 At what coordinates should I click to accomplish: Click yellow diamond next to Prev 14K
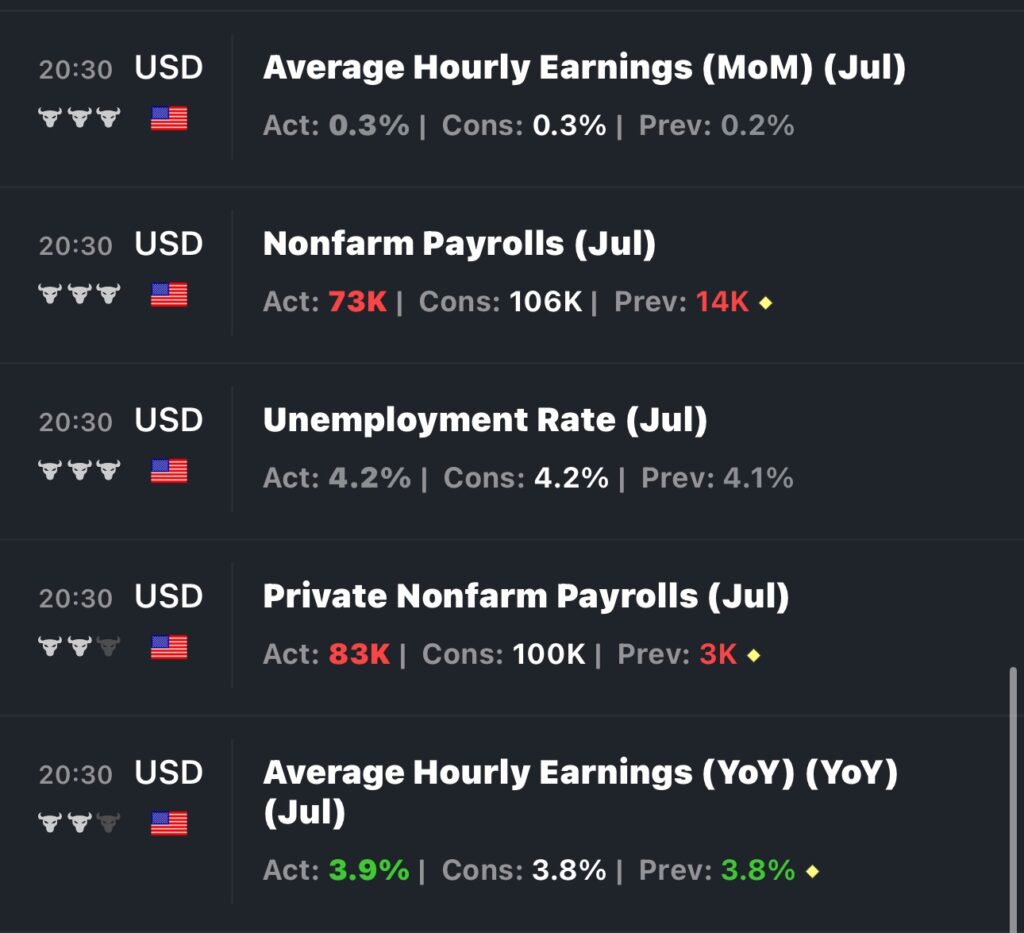tap(766, 303)
